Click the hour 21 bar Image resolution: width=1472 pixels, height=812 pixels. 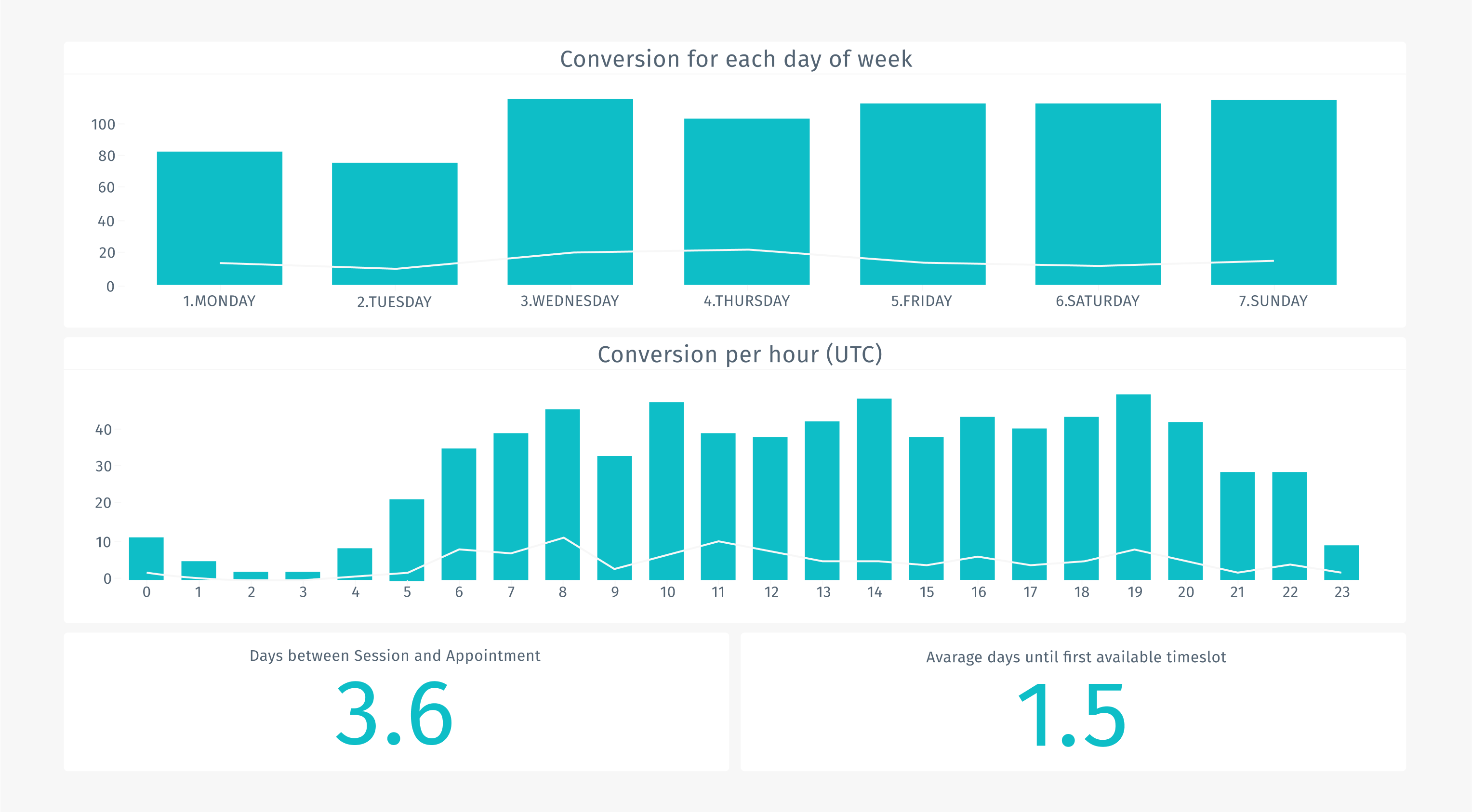click(1238, 526)
